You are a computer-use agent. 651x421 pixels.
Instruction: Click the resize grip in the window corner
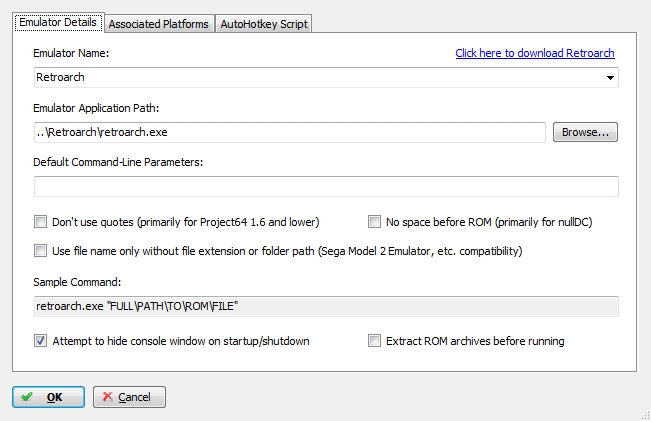click(643, 414)
